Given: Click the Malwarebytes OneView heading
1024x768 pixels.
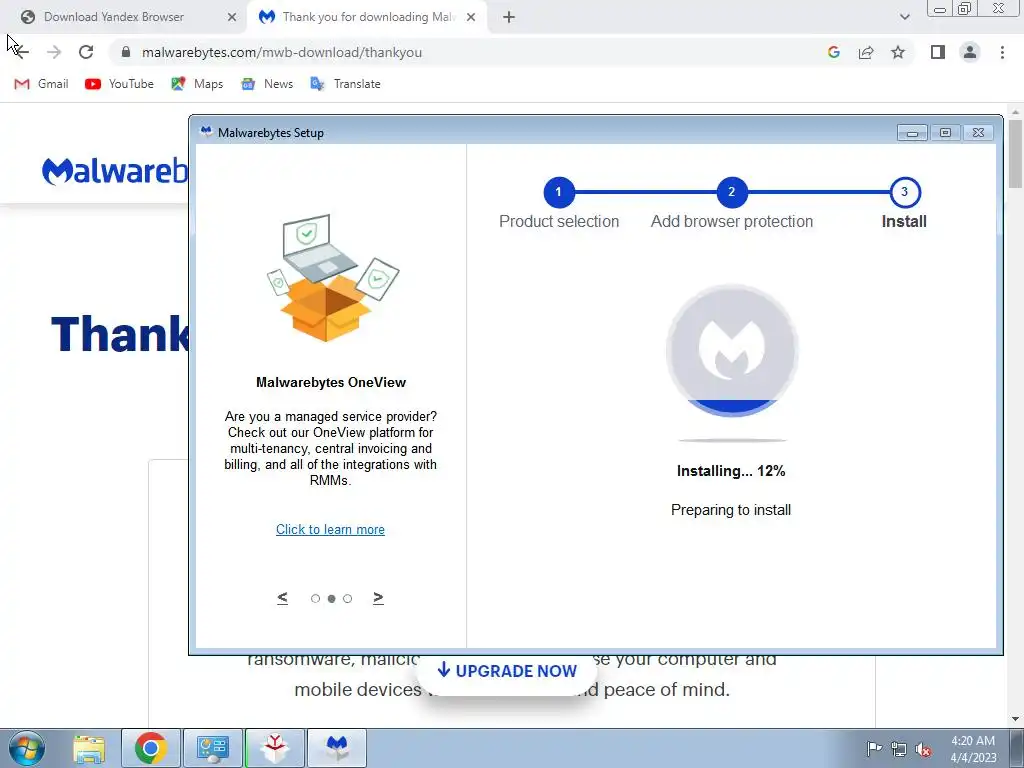Looking at the screenshot, I should (330, 382).
